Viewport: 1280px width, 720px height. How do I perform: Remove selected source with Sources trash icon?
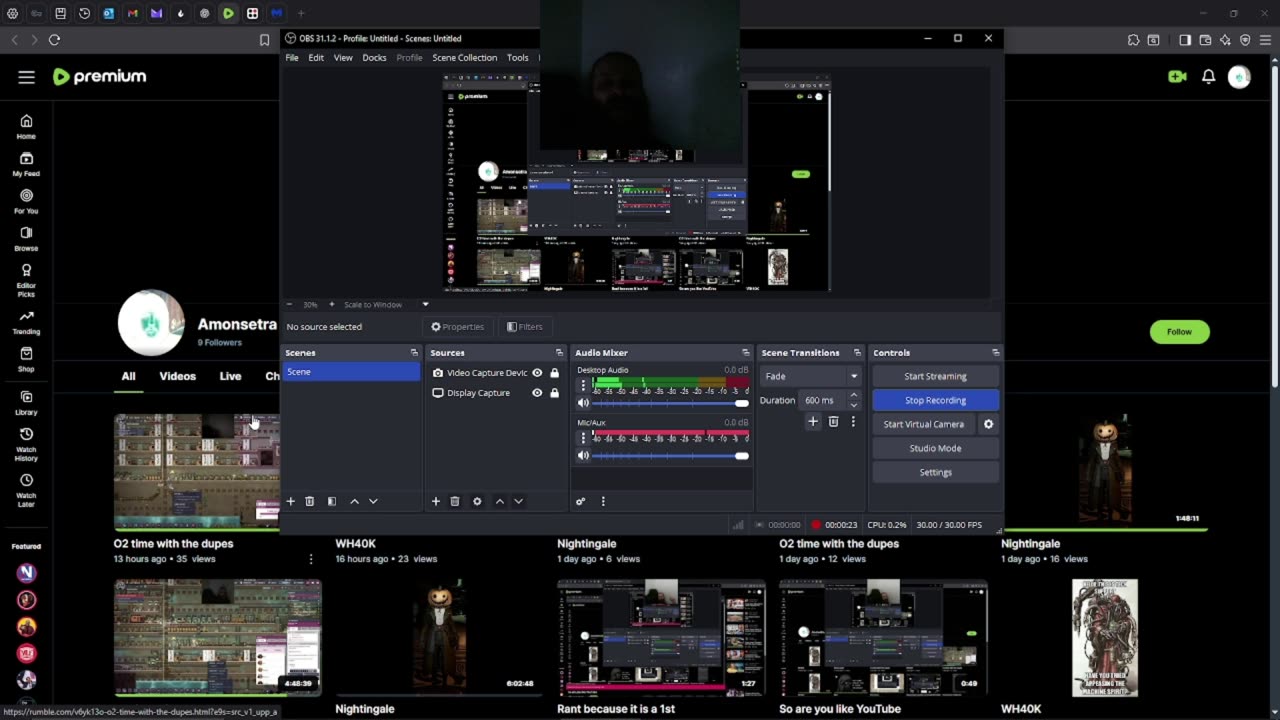(454, 501)
